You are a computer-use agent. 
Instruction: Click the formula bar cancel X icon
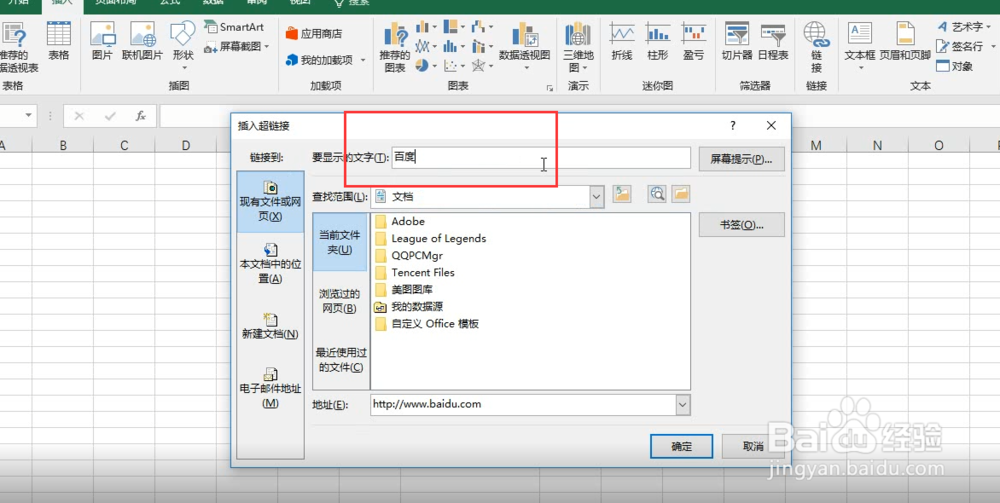79,116
